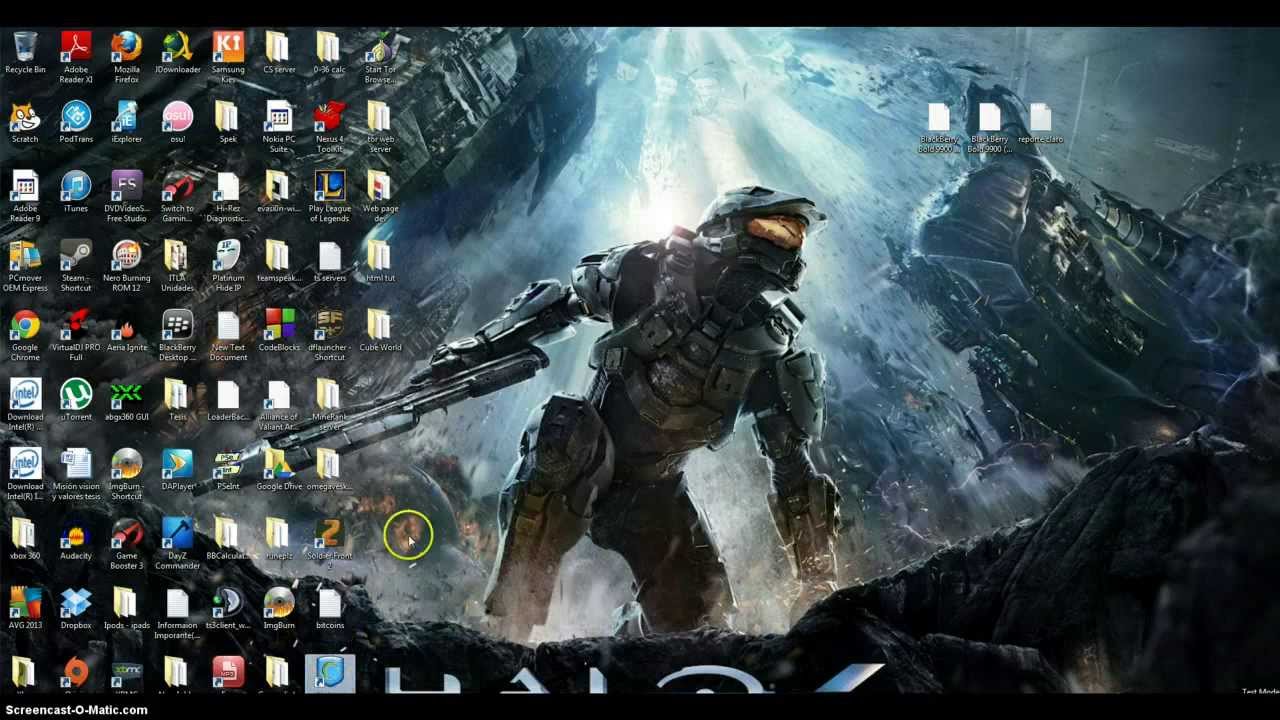Select the evasi0n-win folder
The height and width of the screenshot is (720, 1280).
[279, 192]
